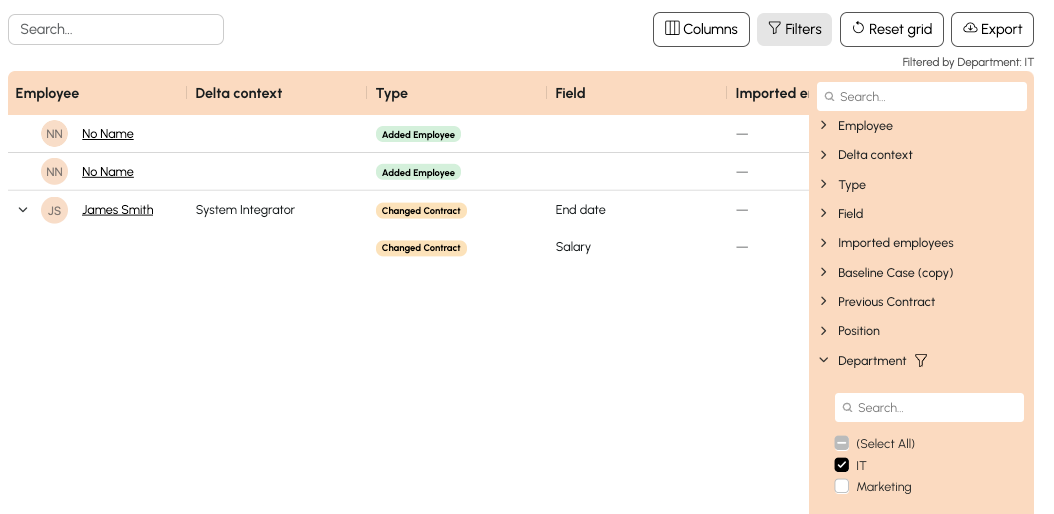Viewport: 1054px width, 514px height.
Task: Click Reset grid with circular arrow icon
Action: 892,29
